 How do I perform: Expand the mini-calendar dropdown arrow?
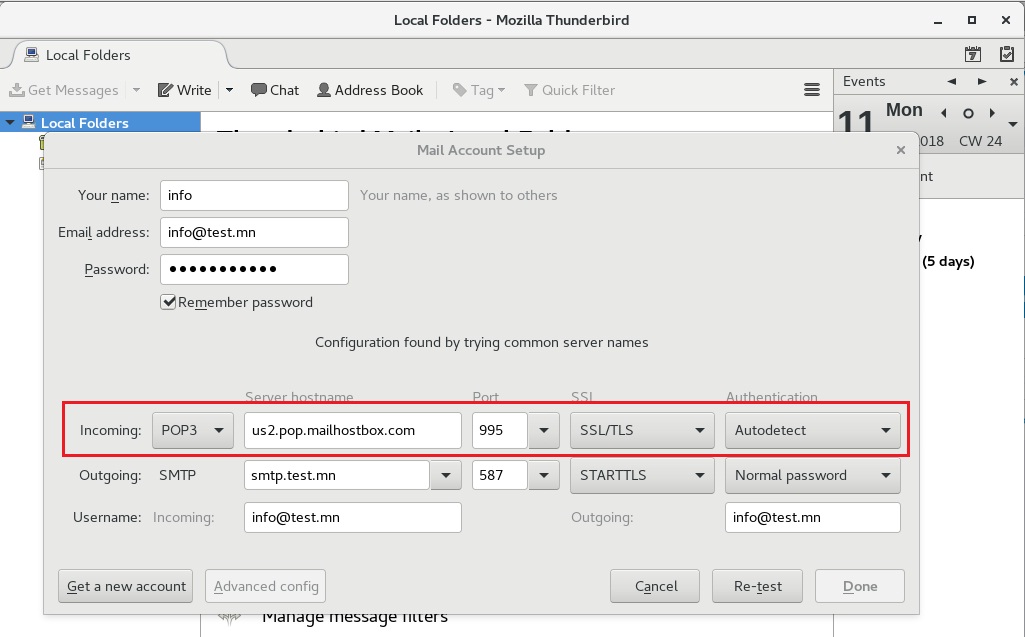coord(1013,124)
